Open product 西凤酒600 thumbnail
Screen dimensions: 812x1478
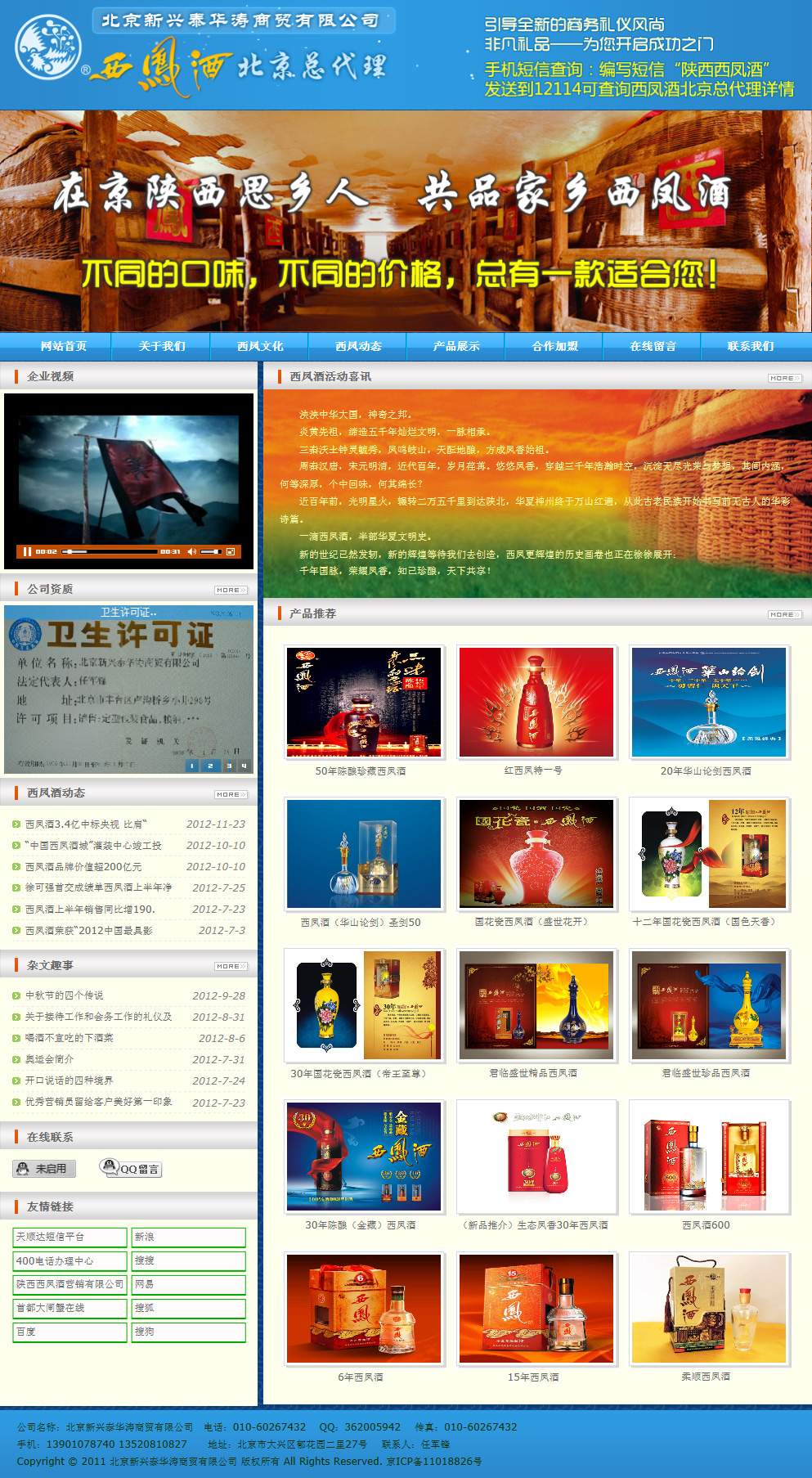(x=709, y=1157)
